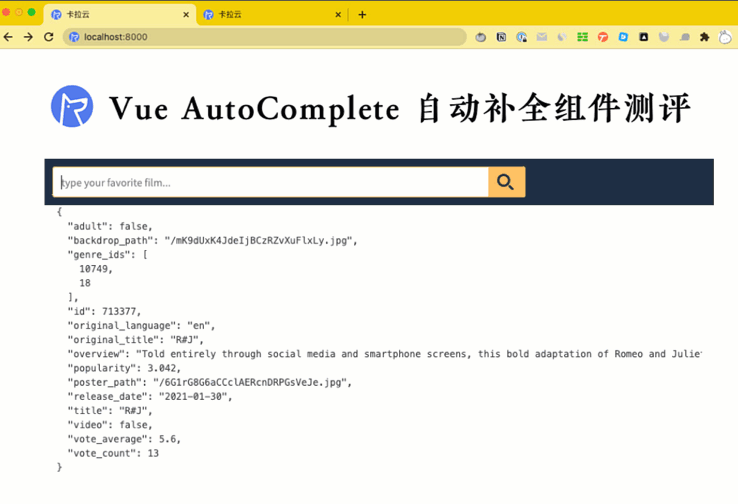Close the second 卡拉云 tab
The image size is (738, 504).
338,15
